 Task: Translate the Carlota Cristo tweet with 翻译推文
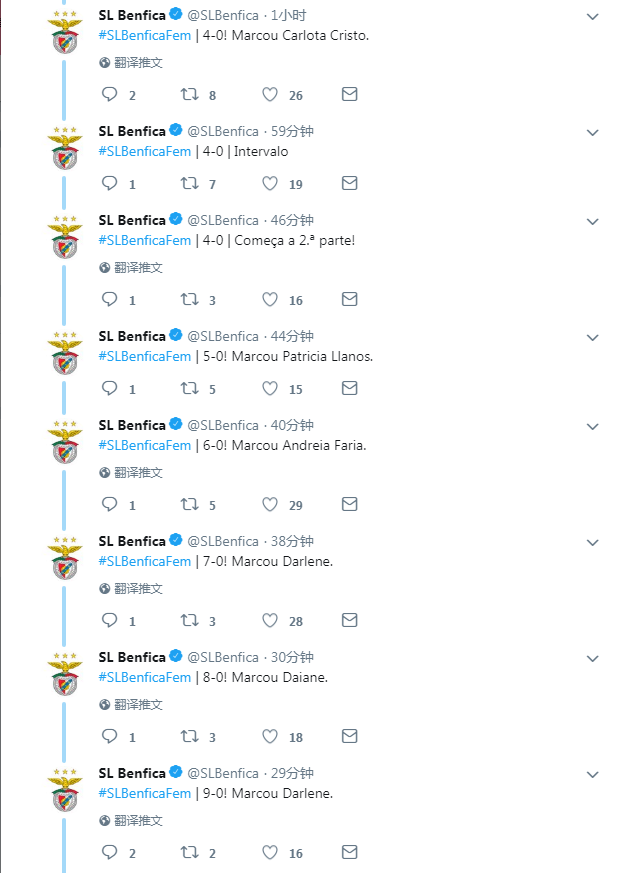[x=131, y=62]
